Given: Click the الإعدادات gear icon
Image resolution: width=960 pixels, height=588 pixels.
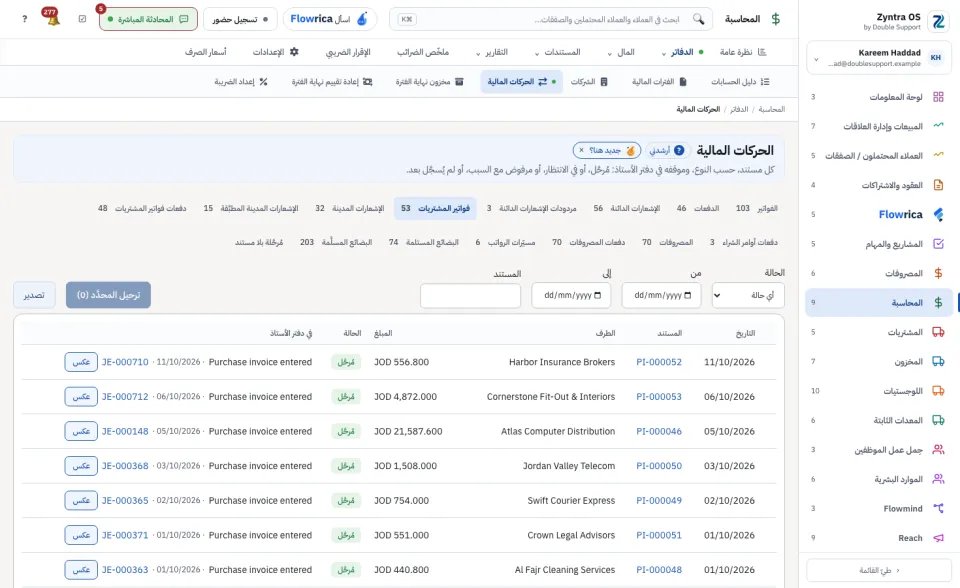Looking at the screenshot, I should point(294,52).
